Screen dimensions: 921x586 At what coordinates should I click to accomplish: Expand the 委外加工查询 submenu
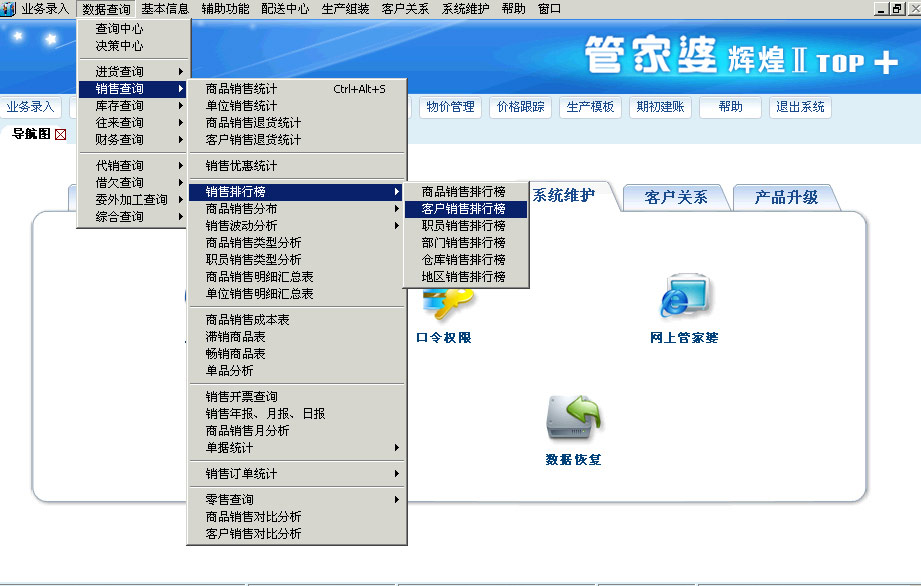click(x=133, y=200)
